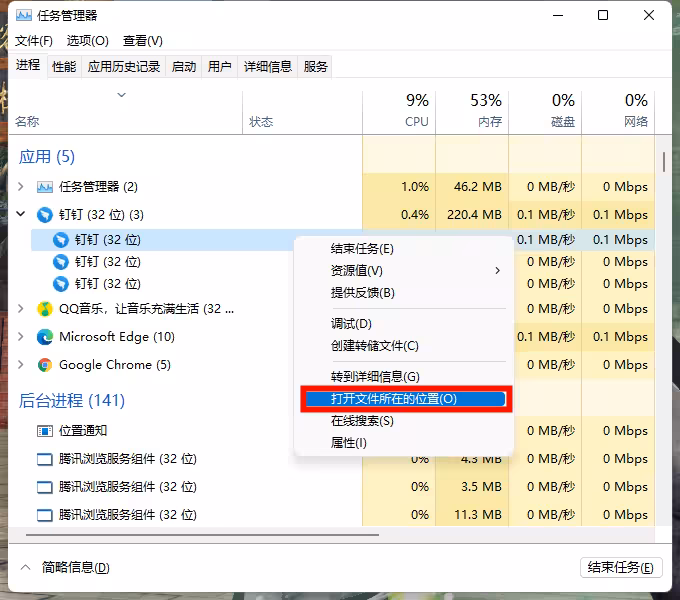Click the vertical scrollbar thumb
Viewport: 680px width, 600px height.
point(664,162)
